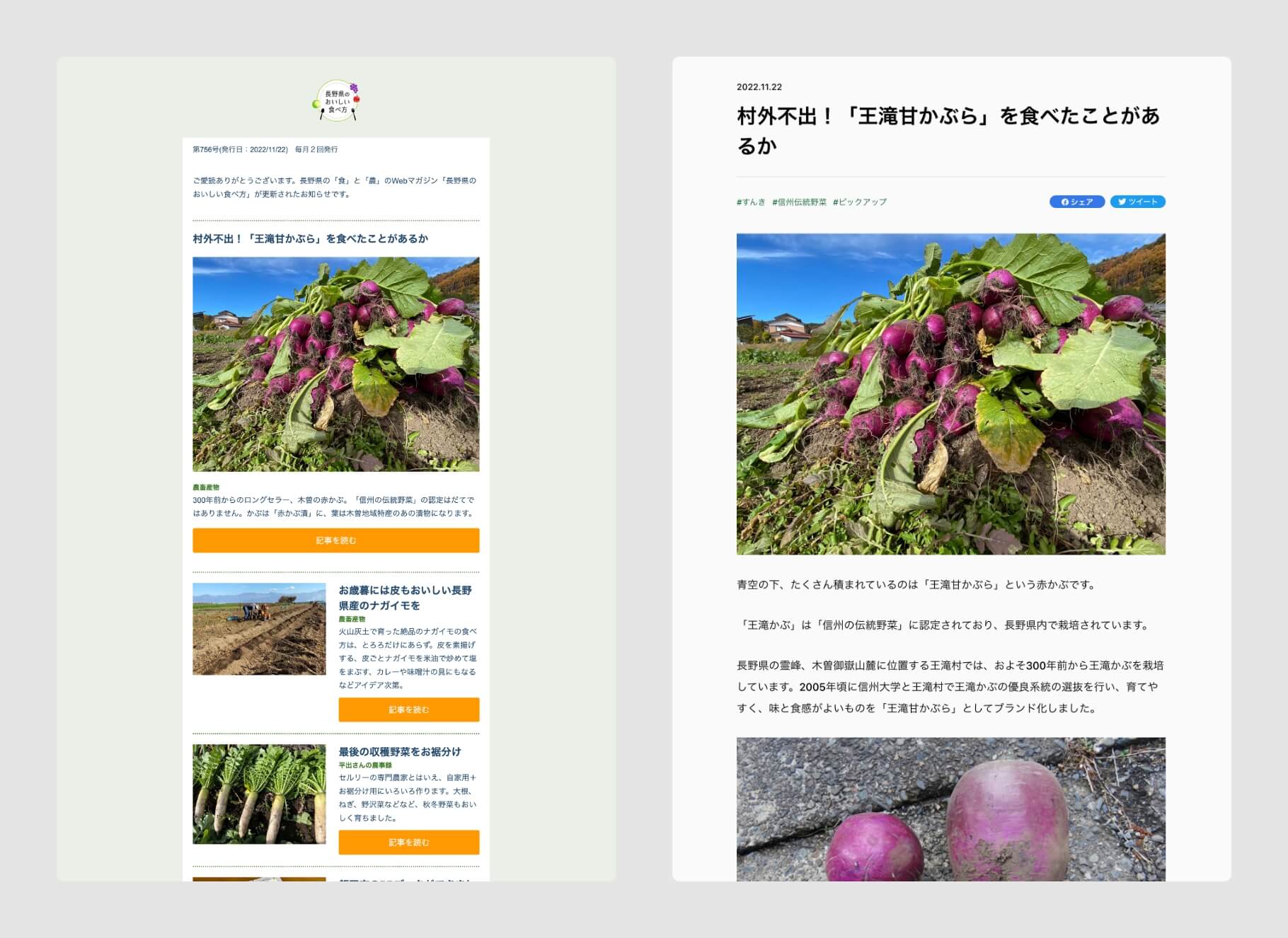
Task: Click the two turnips on asphalt photo
Action: 950,809
